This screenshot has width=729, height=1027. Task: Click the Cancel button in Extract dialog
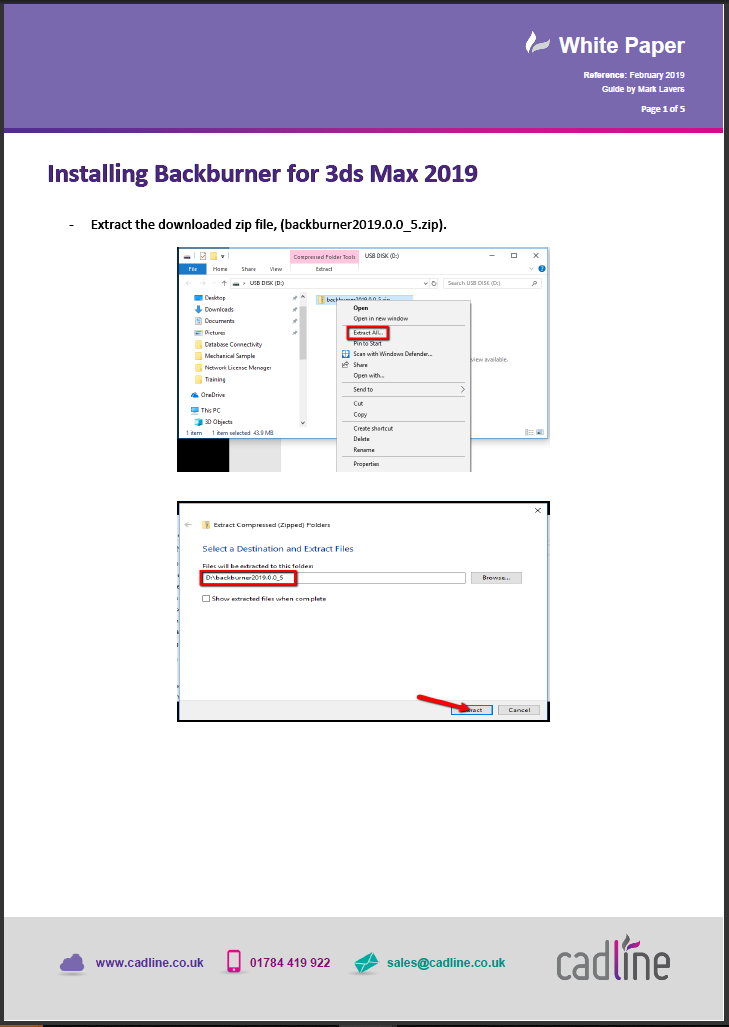(519, 710)
